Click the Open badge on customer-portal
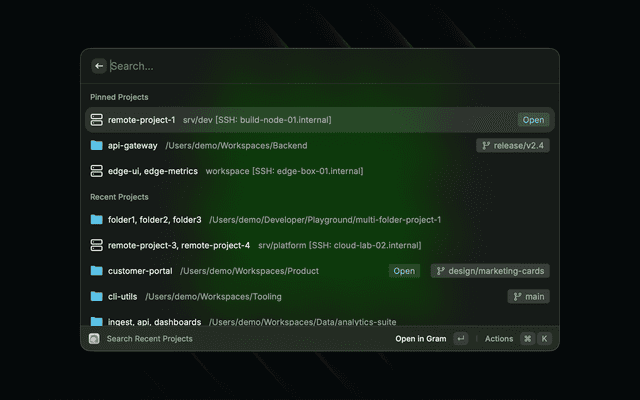Screen dimensions: 640x400 (x=404, y=271)
